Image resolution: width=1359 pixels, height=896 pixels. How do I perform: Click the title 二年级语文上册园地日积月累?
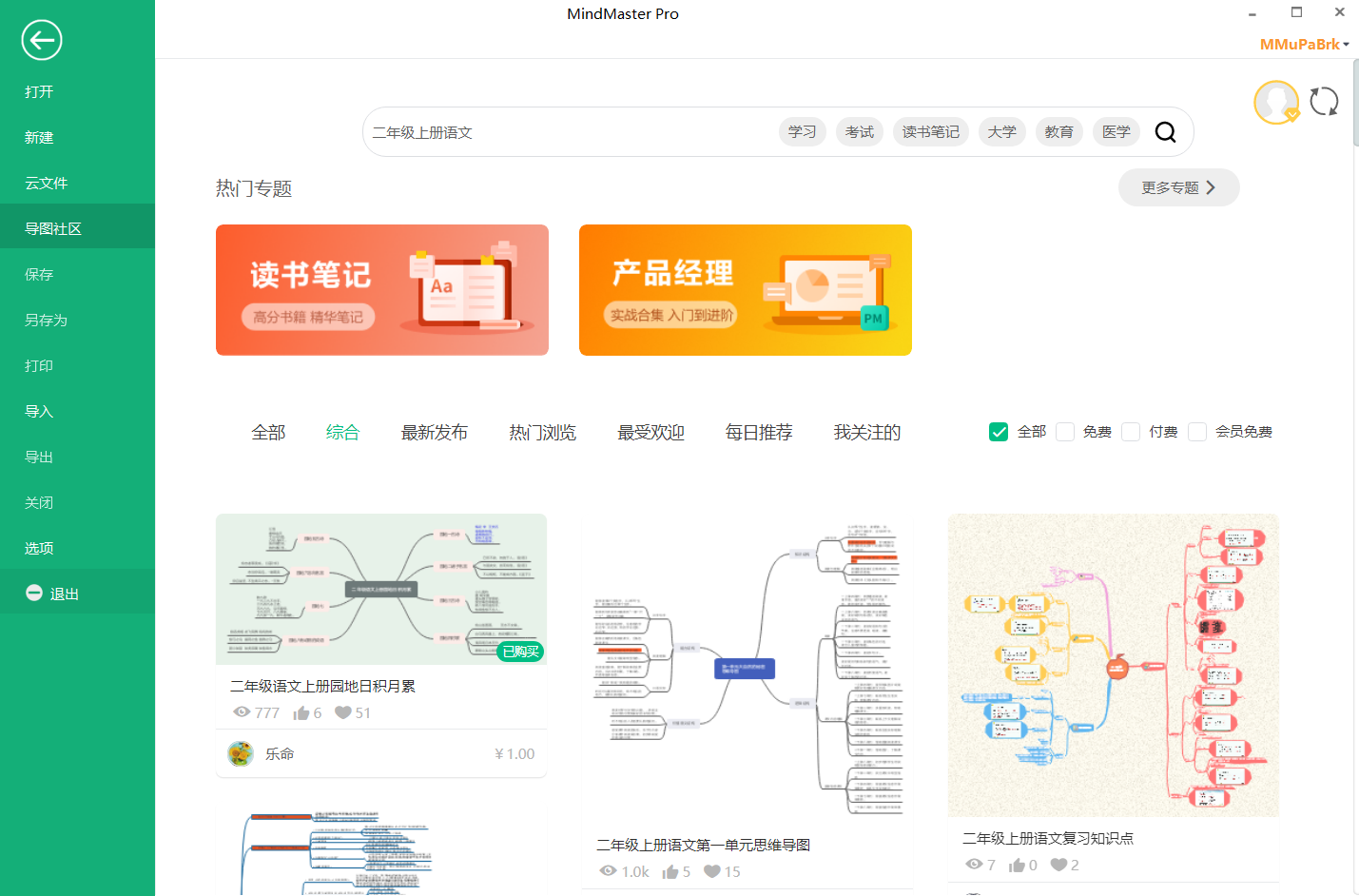pos(322,686)
